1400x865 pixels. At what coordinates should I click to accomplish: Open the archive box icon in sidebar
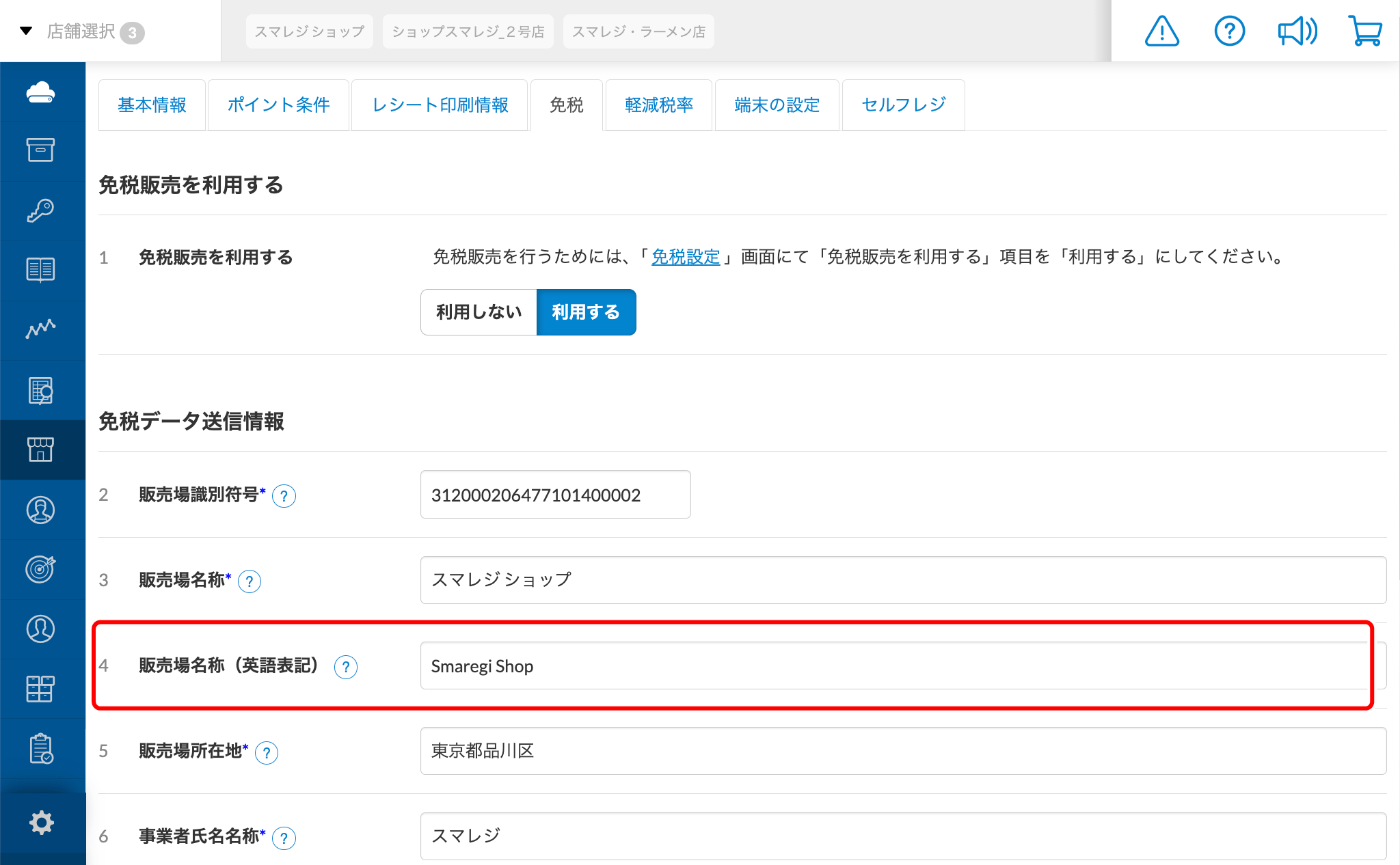click(x=41, y=150)
